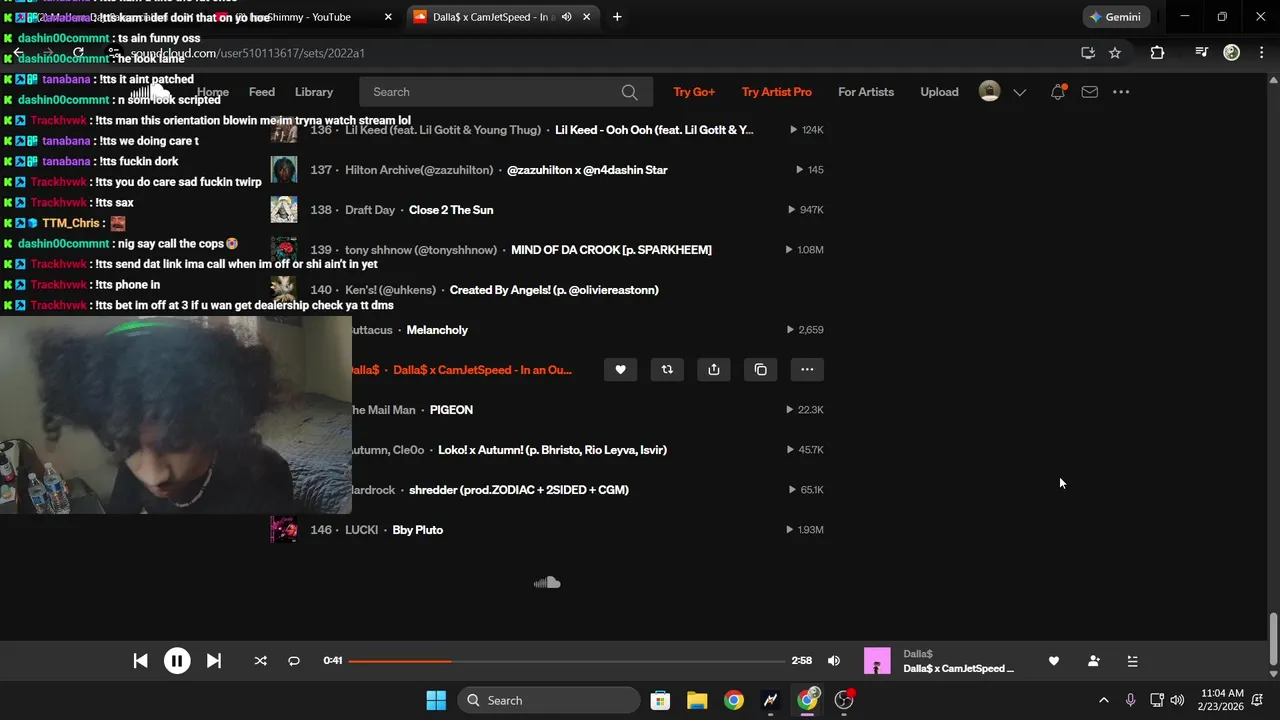Screen dimensions: 1280x720
Task: Close the Dalla$ x CamJetSpeed browser tab
Action: point(587,17)
